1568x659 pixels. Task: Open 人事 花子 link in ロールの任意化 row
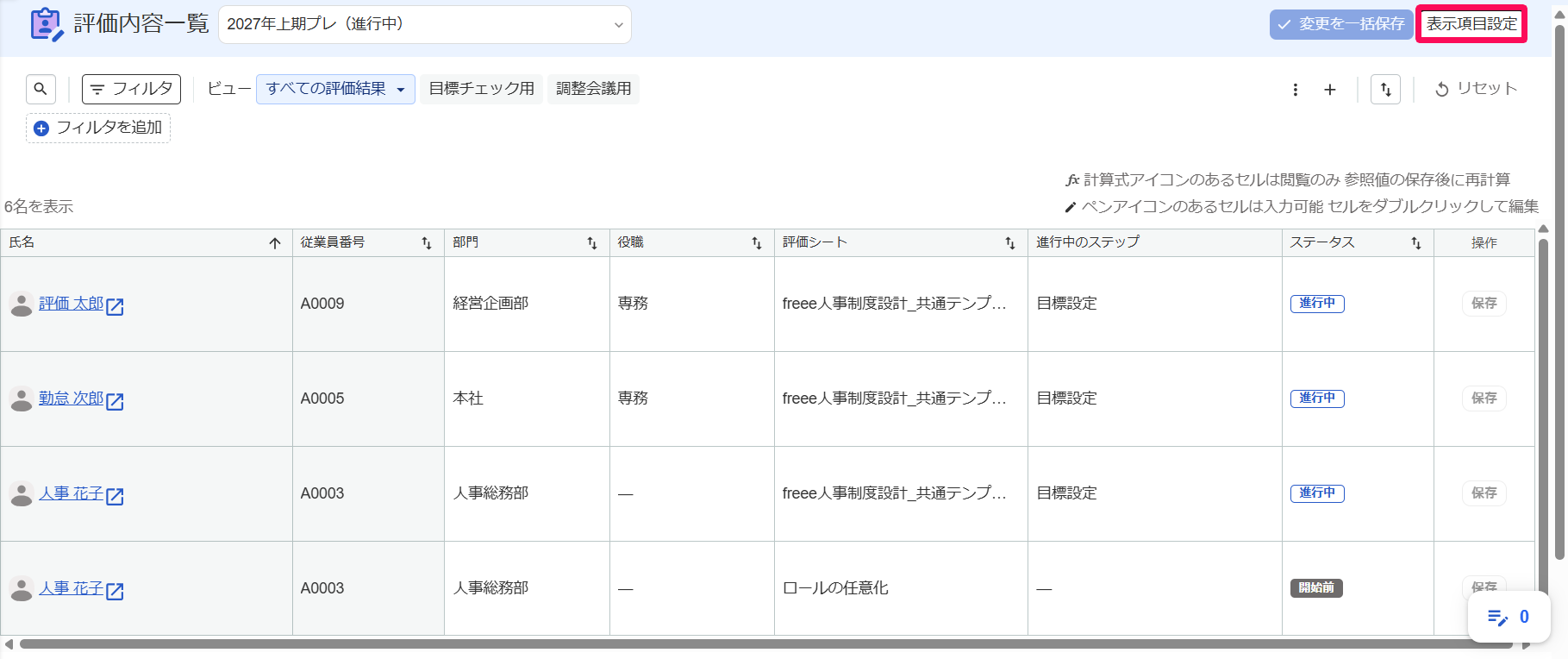click(x=71, y=588)
